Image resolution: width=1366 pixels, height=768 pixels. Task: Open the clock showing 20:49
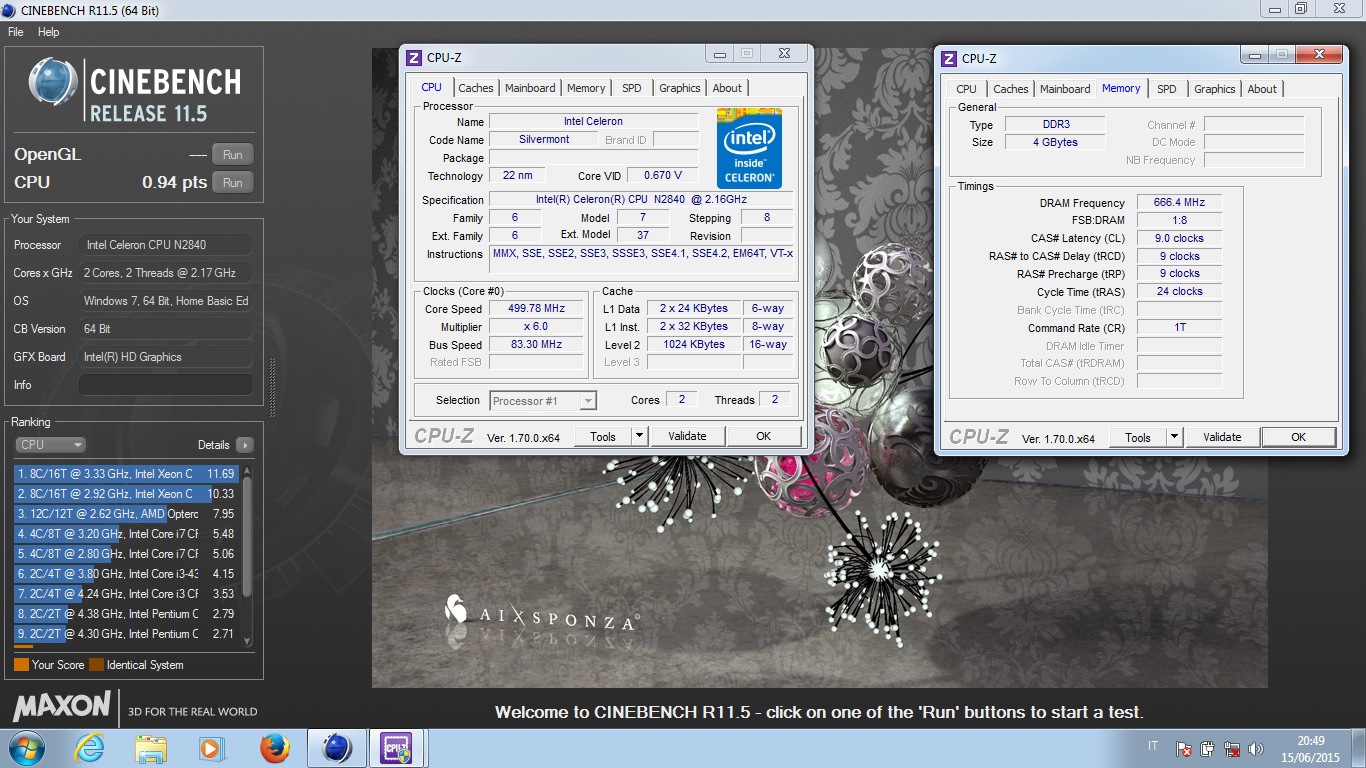1311,749
